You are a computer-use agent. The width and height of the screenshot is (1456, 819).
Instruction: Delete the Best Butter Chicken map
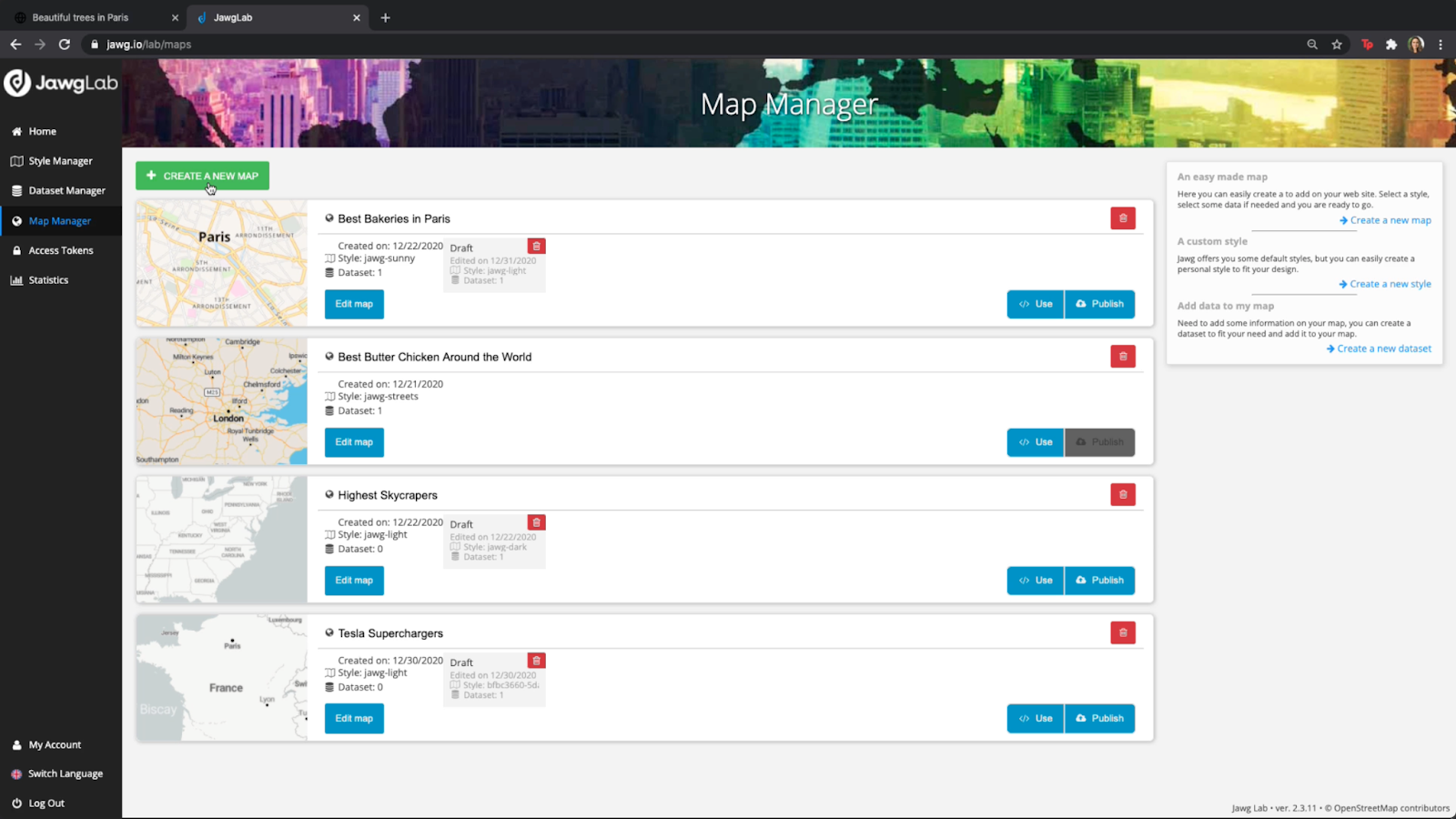tap(1123, 357)
